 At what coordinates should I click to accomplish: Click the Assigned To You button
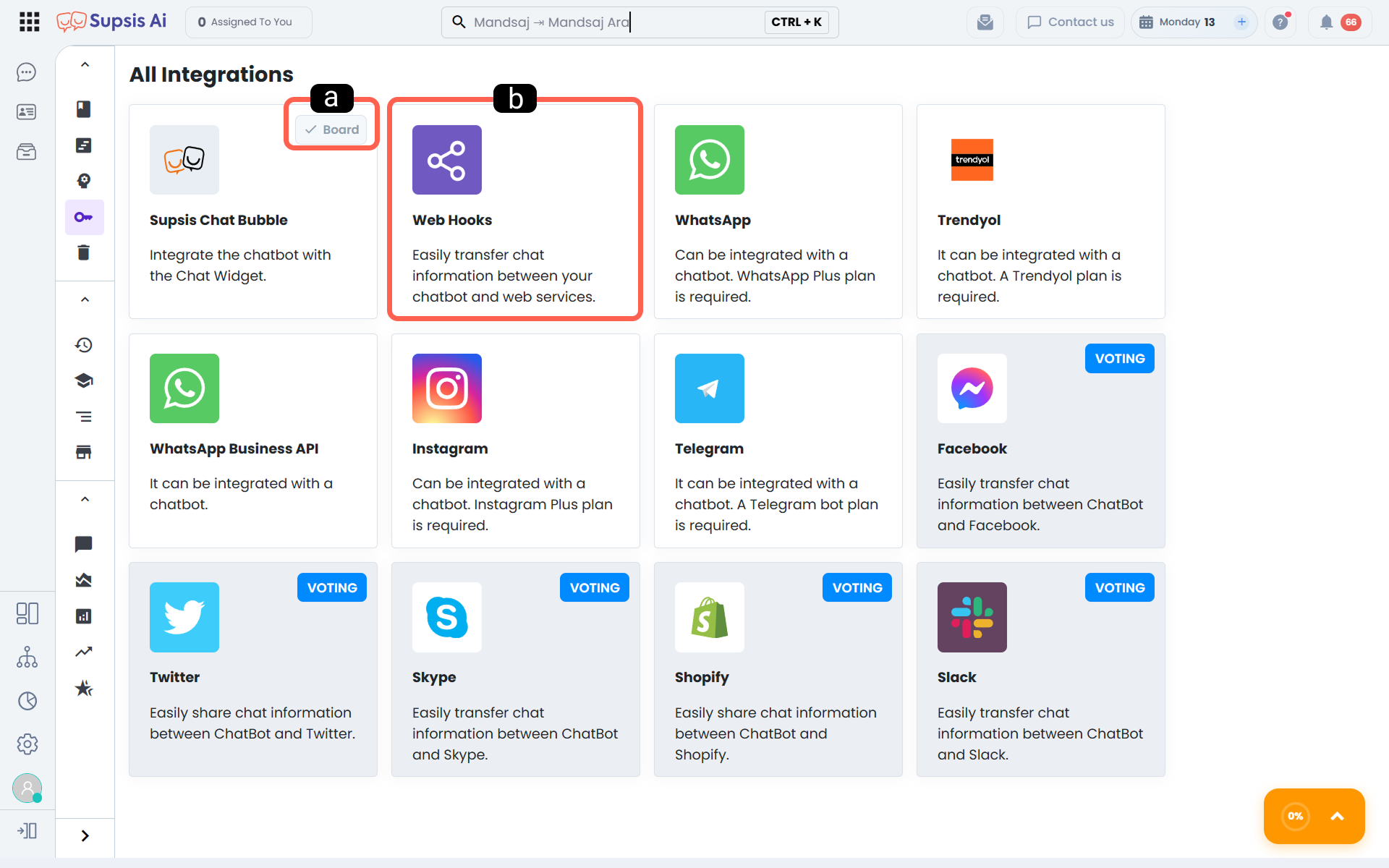pyautogui.click(x=249, y=22)
